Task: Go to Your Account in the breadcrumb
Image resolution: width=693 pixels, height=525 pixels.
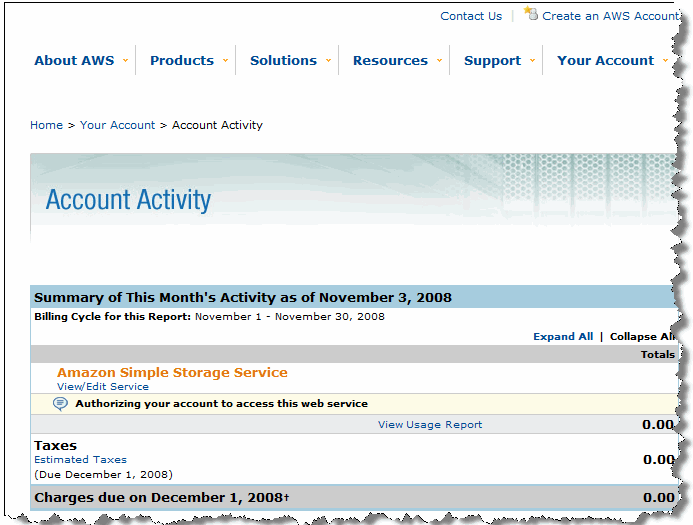Action: pos(117,125)
